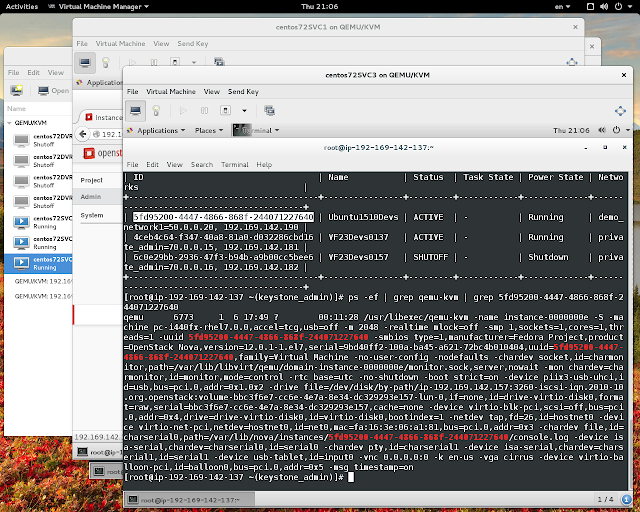The height and width of the screenshot is (512, 640).
Task: Click SHUTOFF status text in terminal
Action: (x=431, y=257)
